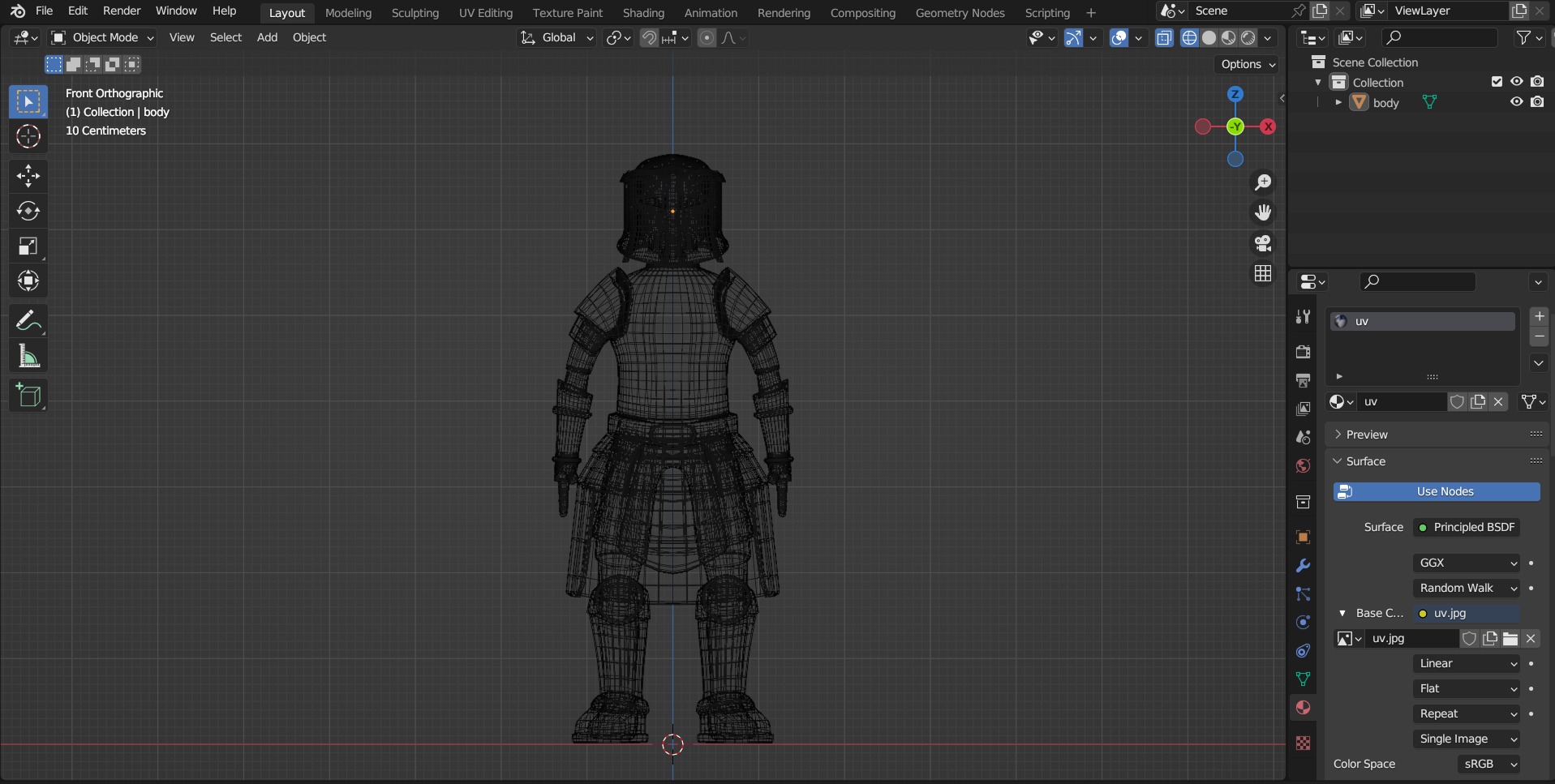Open the Modifier properties tab
The height and width of the screenshot is (784, 1555).
(1303, 566)
